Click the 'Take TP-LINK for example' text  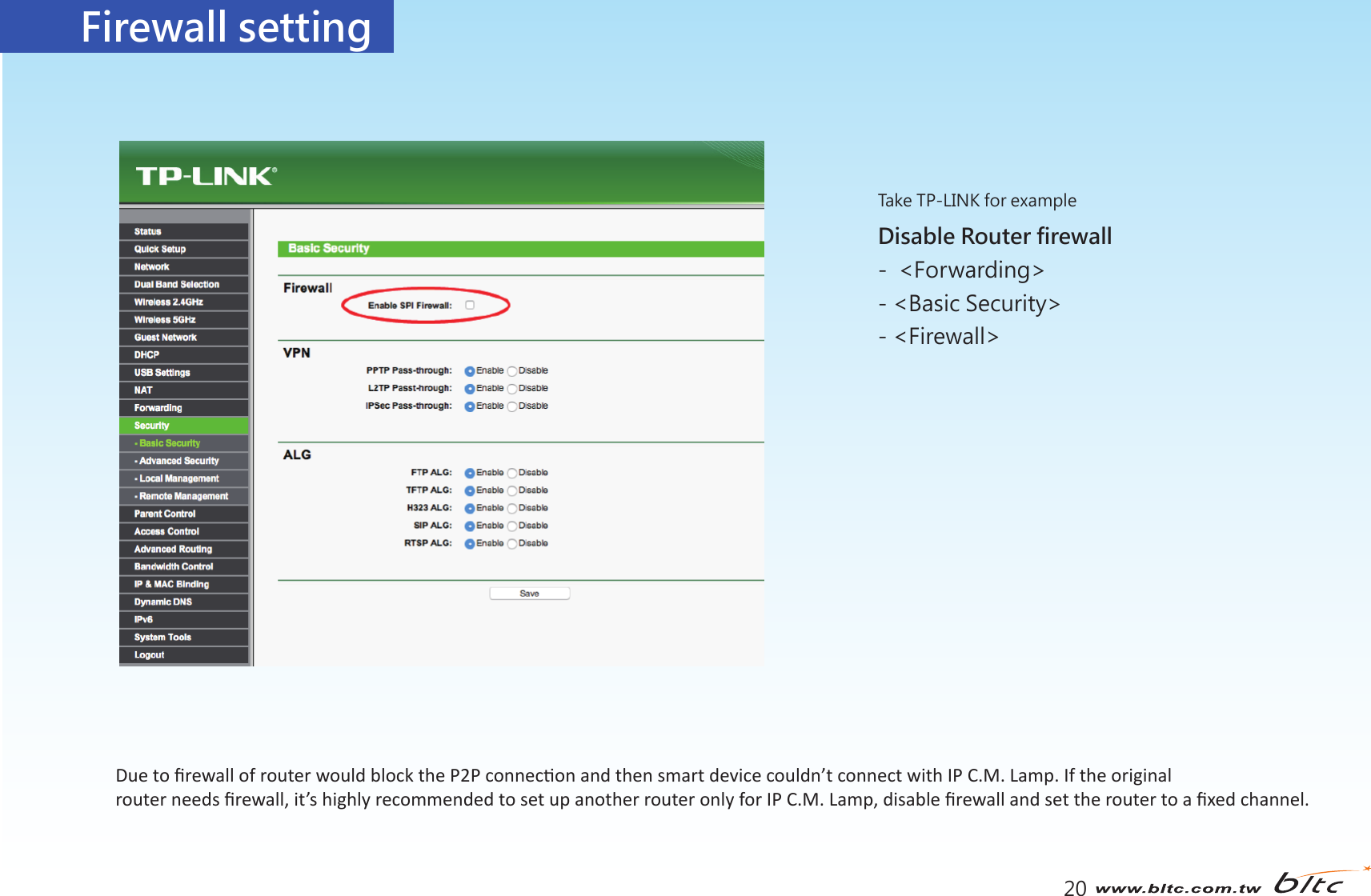click(x=976, y=200)
